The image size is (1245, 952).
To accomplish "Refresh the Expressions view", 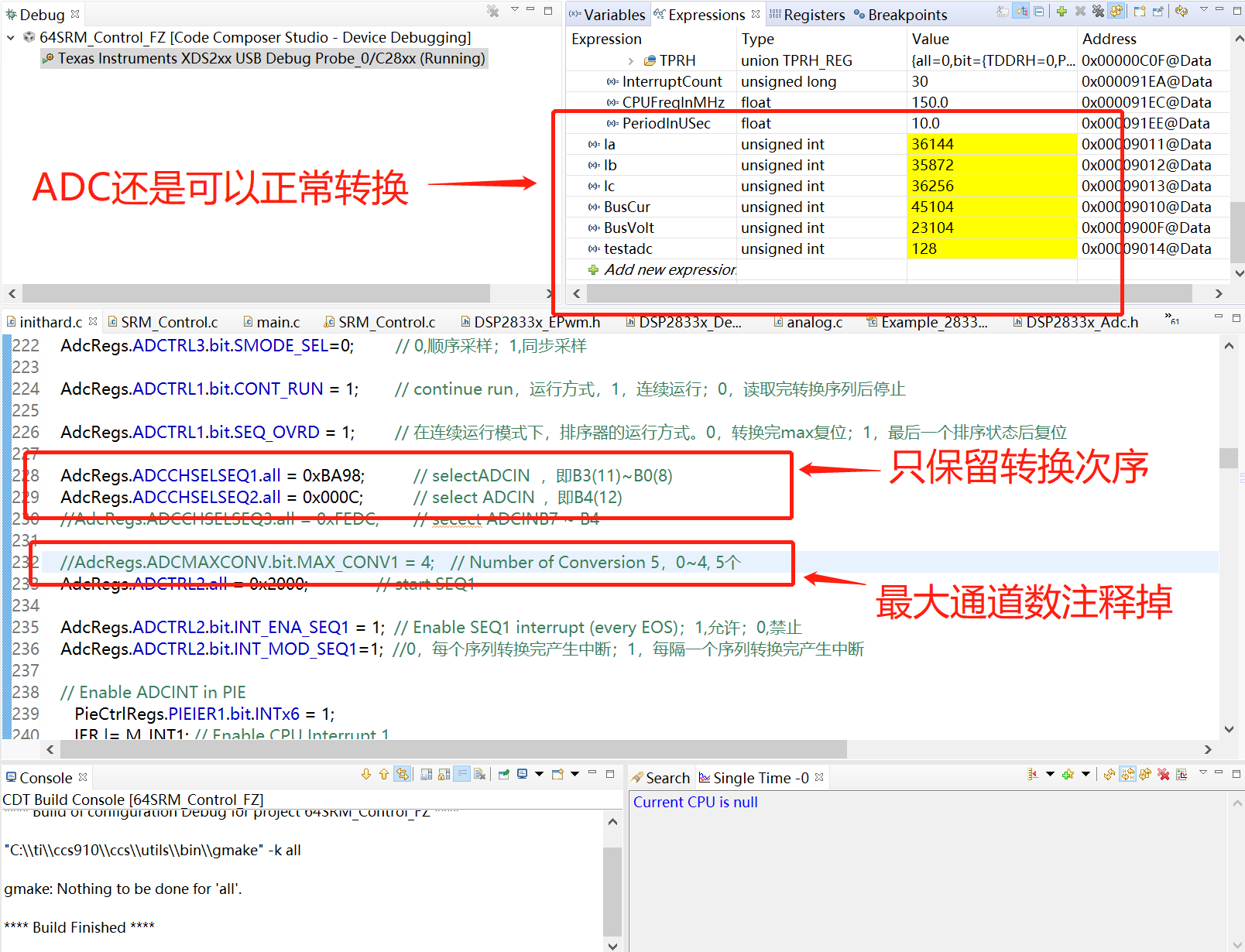I will pos(1181,12).
